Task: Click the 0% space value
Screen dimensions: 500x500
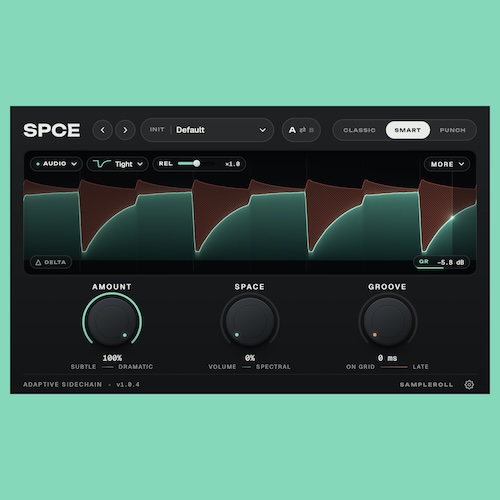Action: pyautogui.click(x=250, y=358)
